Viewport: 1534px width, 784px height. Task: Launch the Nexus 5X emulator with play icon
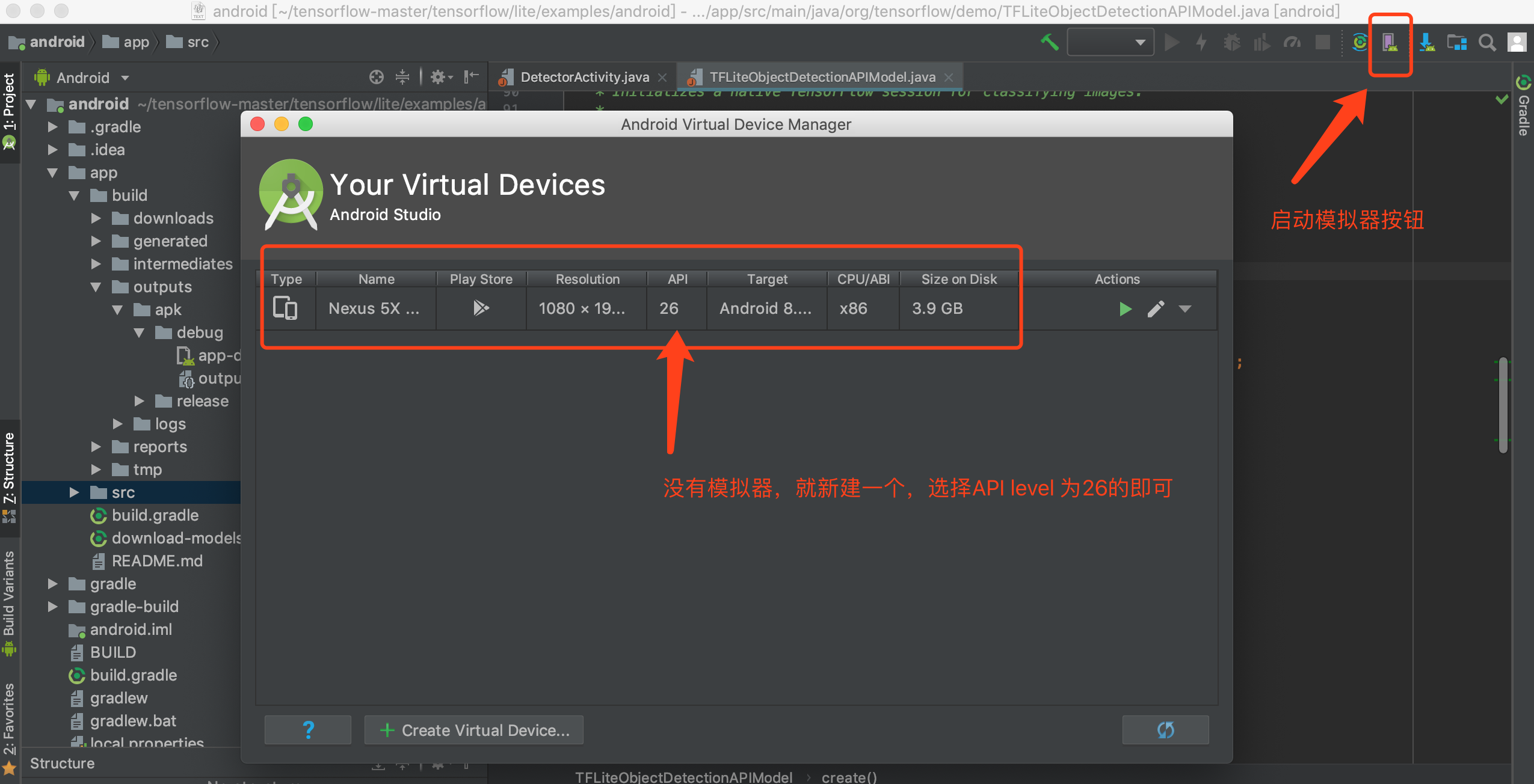click(1125, 309)
